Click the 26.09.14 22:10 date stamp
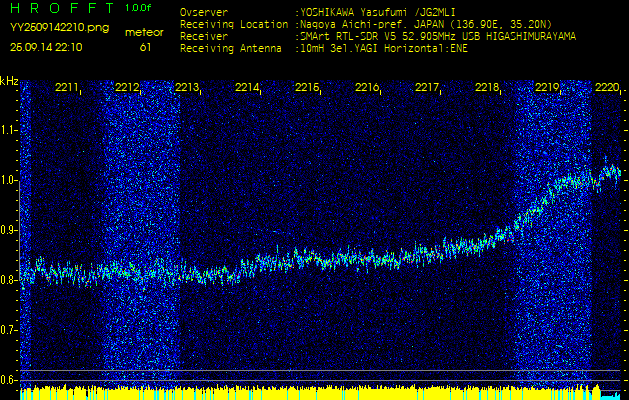The width and height of the screenshot is (629, 400). point(46,47)
